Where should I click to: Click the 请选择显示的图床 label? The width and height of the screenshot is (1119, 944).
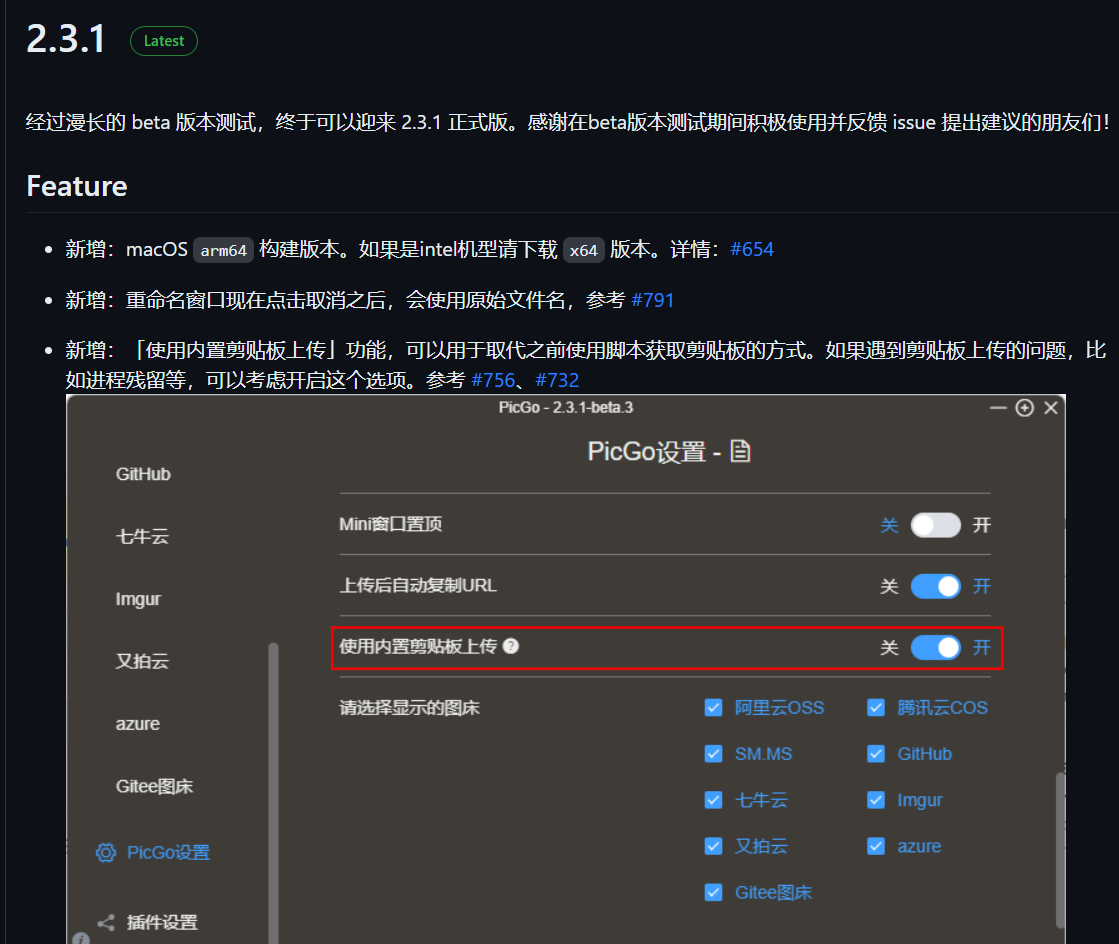point(409,707)
